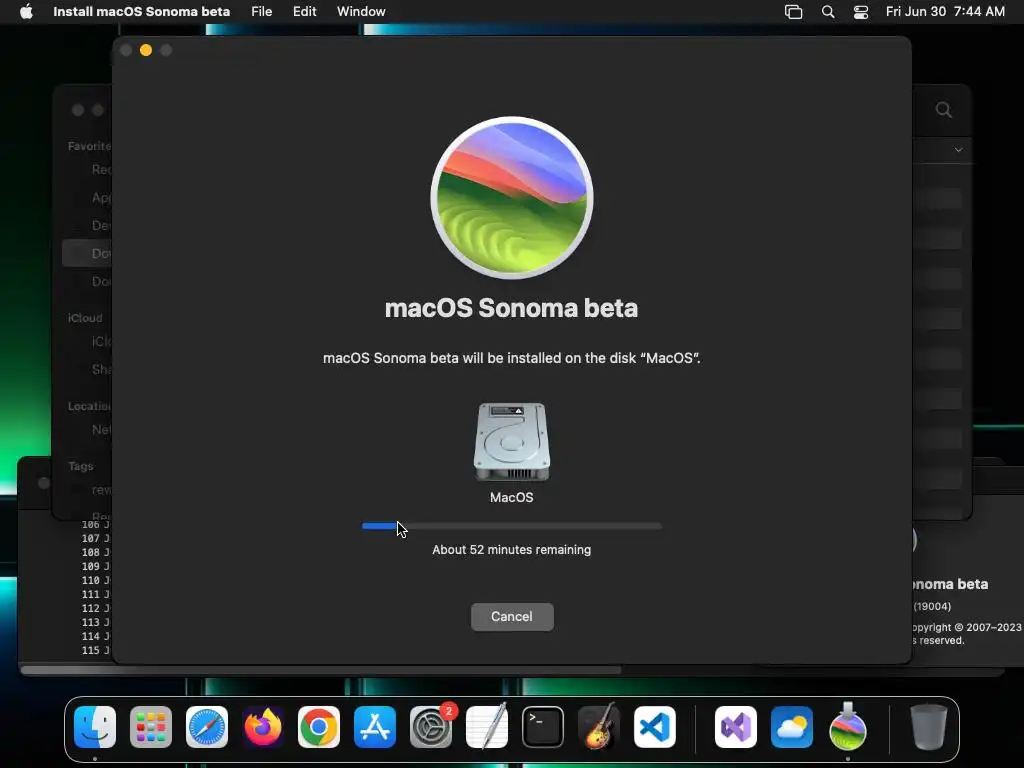Click search icon in background Finder window
This screenshot has width=1024, height=768.
pyautogui.click(x=944, y=110)
